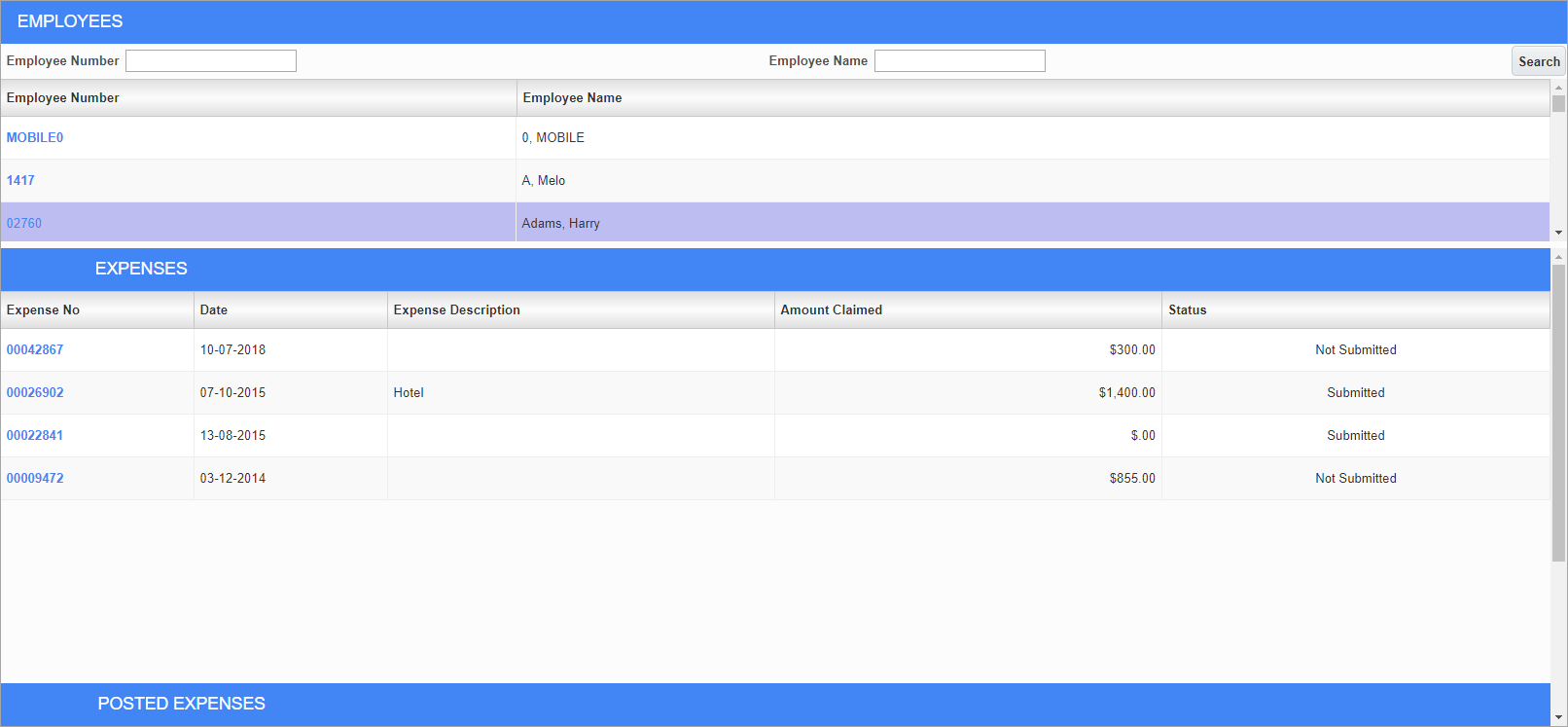Sort expenses by Date column header

pos(291,310)
